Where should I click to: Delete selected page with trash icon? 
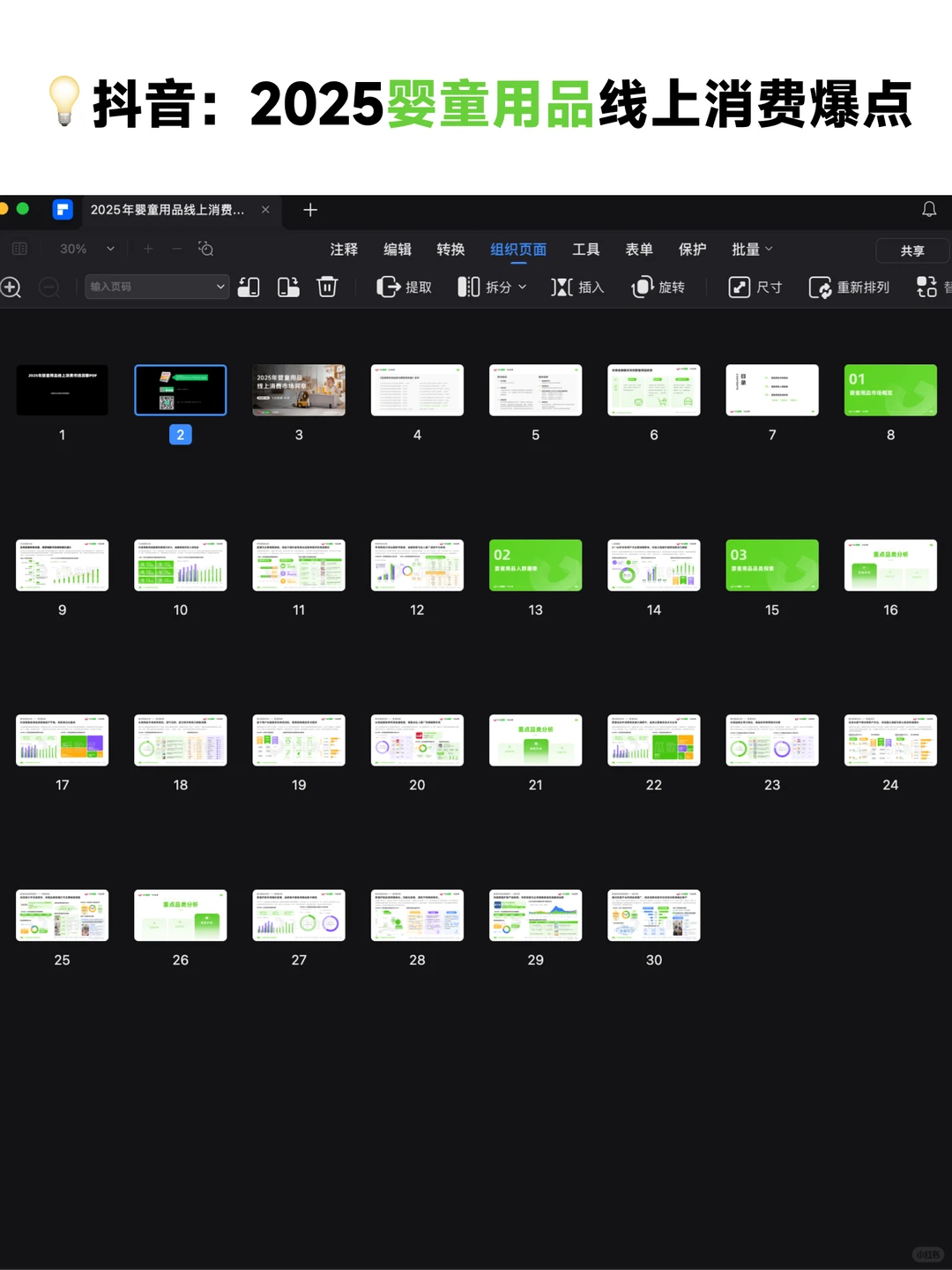327,287
